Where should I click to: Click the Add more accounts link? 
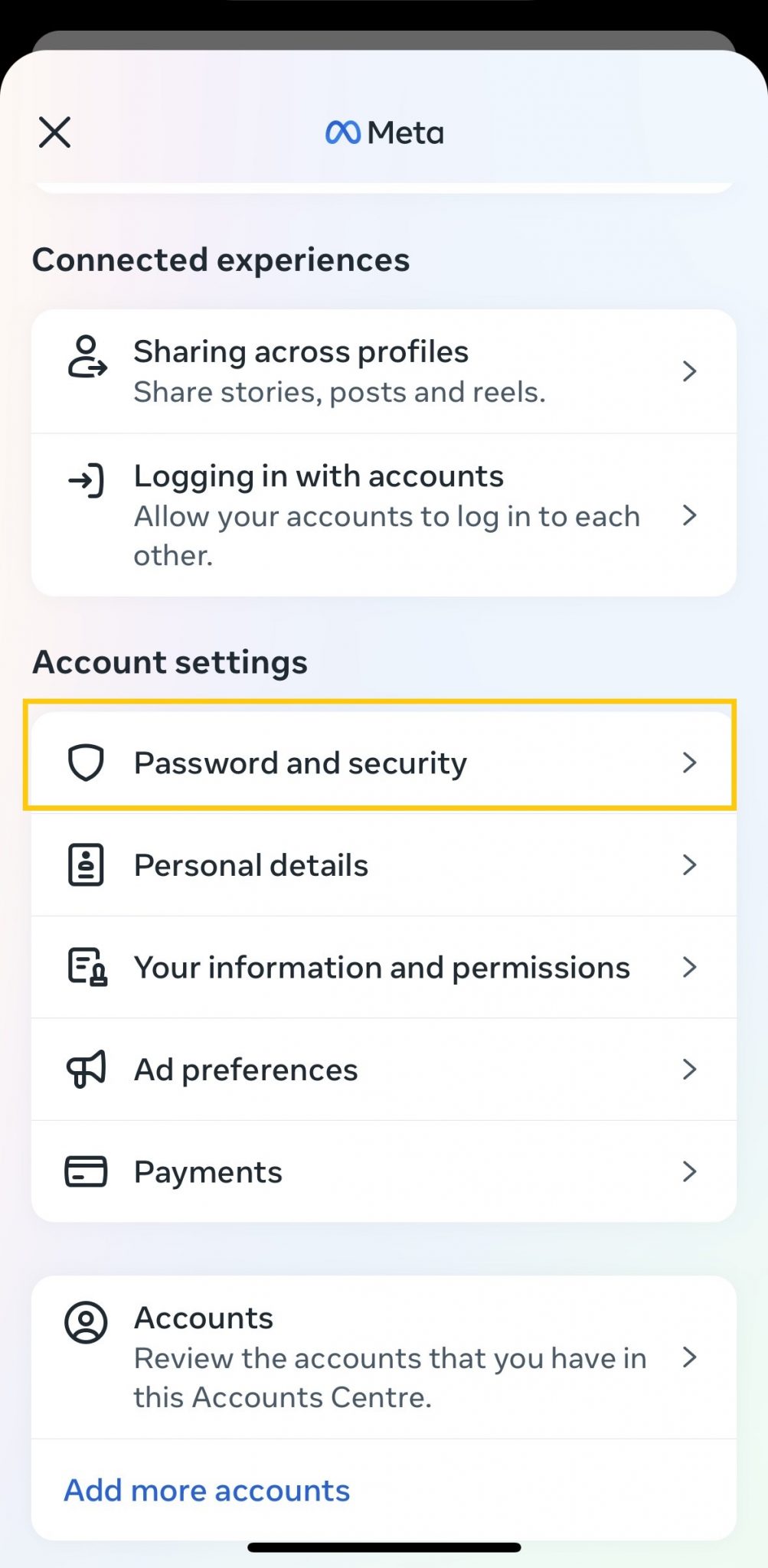(x=207, y=1489)
